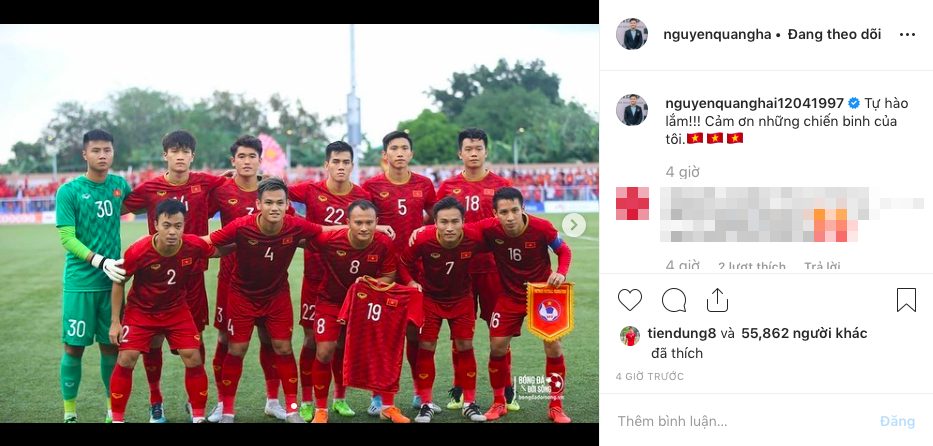The height and width of the screenshot is (446, 933).
Task: Open nguyenquanghai12041997 profile link in caption
Action: coord(754,103)
